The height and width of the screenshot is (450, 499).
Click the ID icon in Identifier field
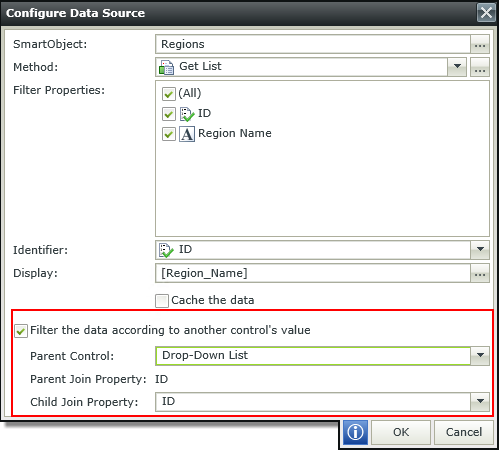point(166,250)
